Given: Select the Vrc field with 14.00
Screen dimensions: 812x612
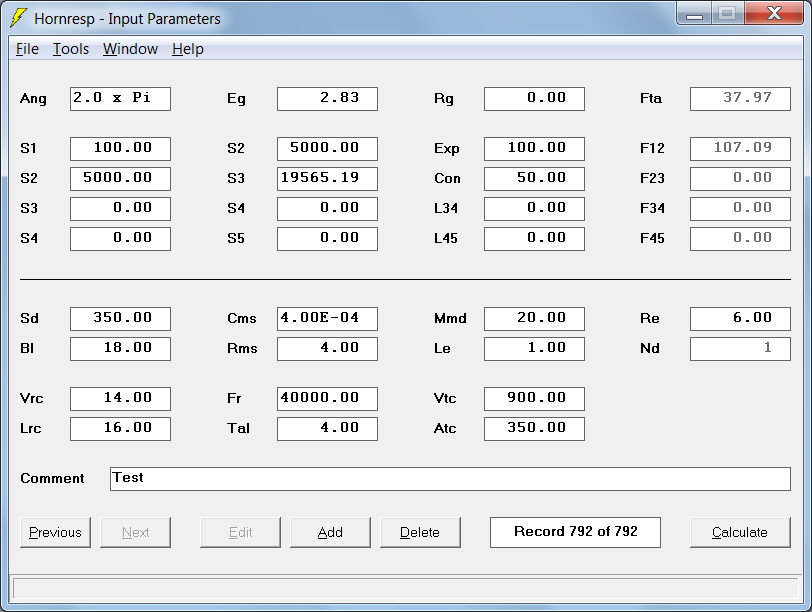Looking at the screenshot, I should [x=120, y=399].
